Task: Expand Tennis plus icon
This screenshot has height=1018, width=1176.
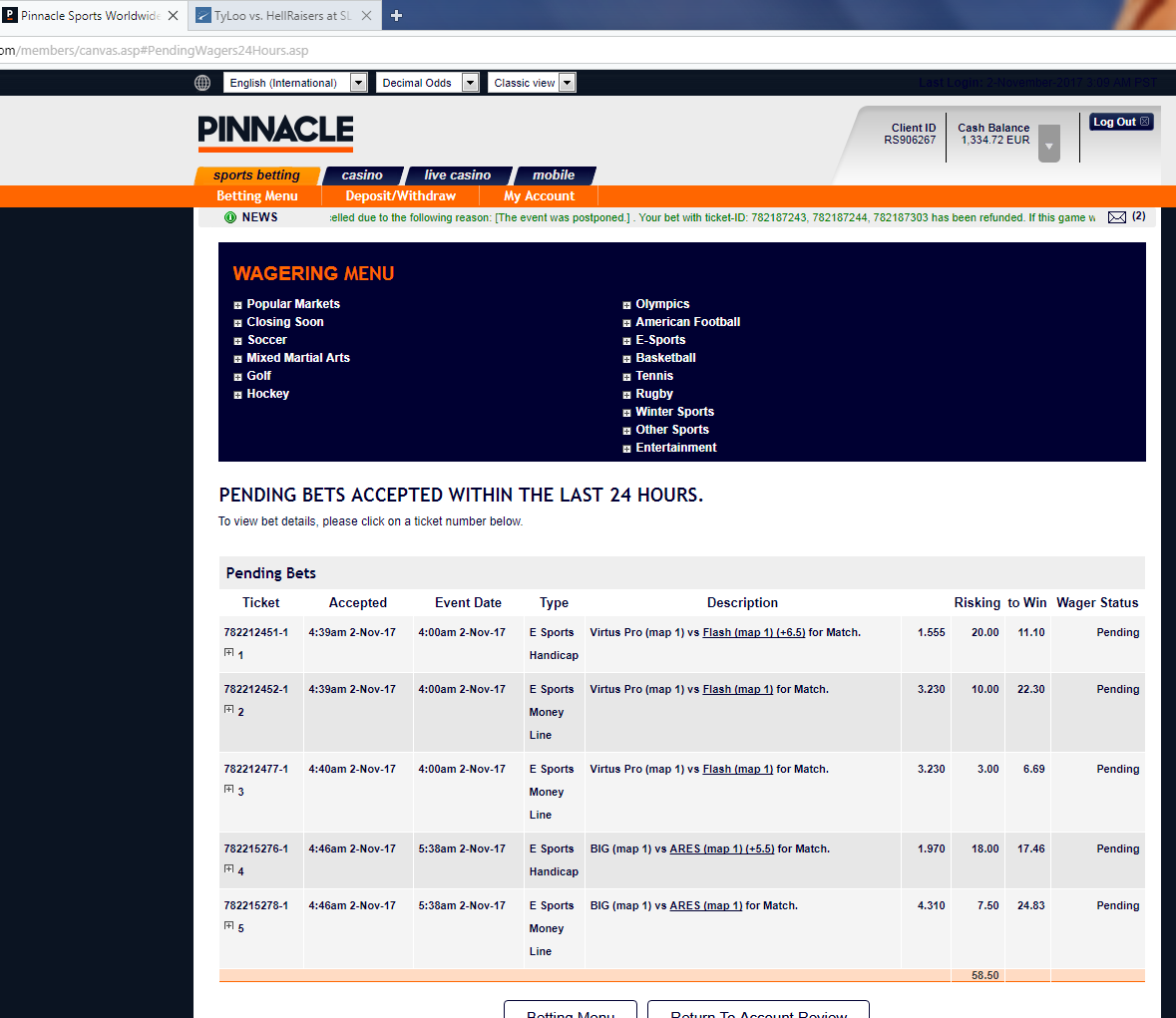Action: pyautogui.click(x=626, y=377)
